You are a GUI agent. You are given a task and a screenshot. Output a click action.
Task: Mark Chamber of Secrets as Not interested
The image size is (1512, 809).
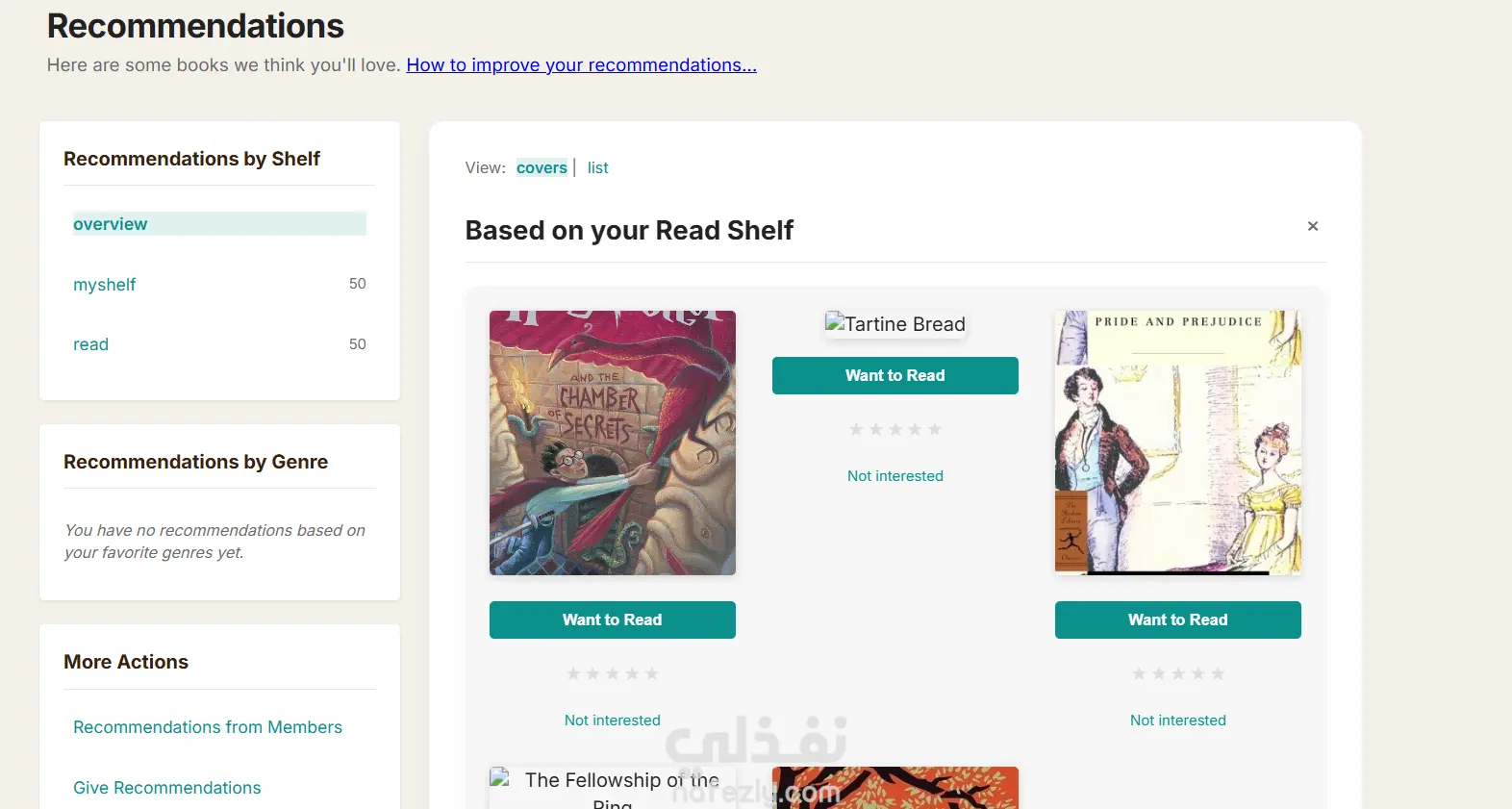point(612,721)
